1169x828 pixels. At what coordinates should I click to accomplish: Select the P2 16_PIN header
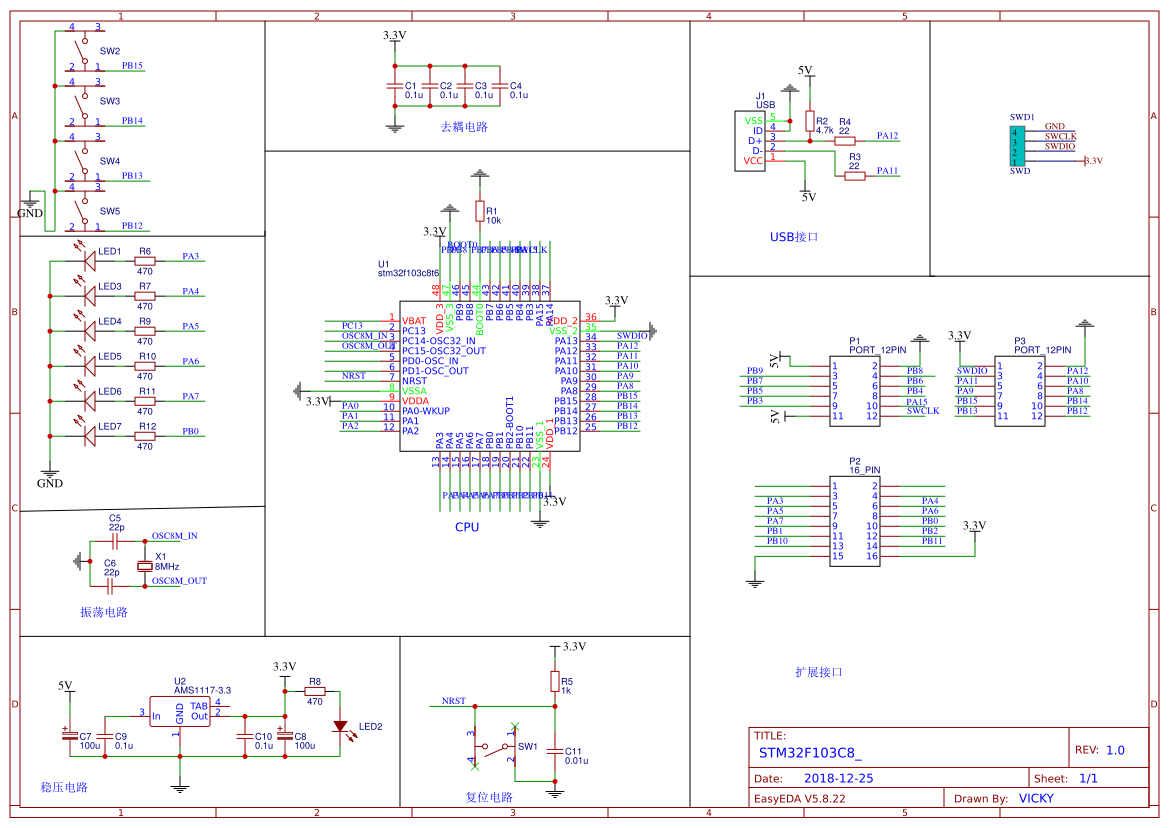[x=855, y=521]
